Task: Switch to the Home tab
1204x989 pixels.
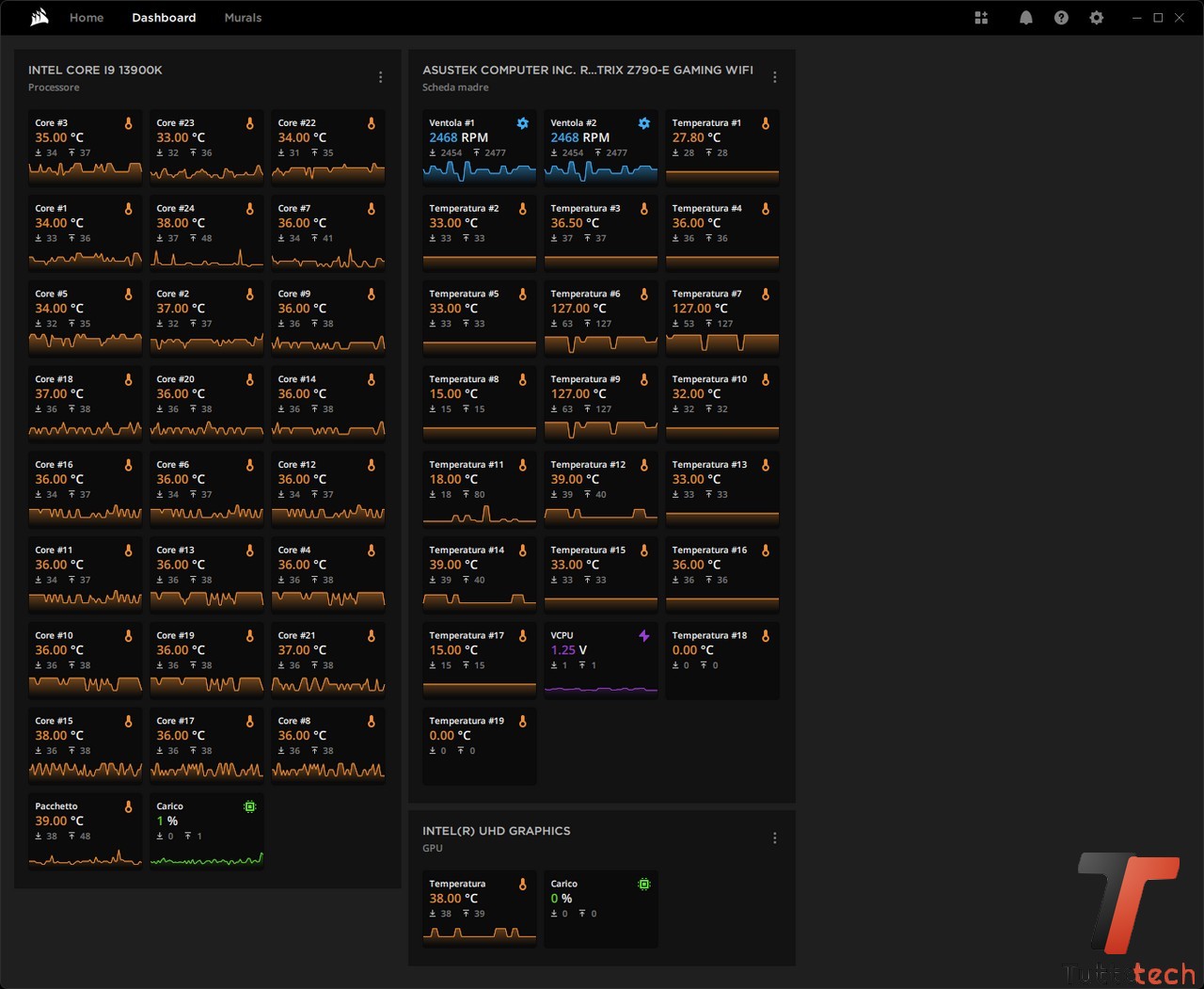Action: pyautogui.click(x=87, y=18)
